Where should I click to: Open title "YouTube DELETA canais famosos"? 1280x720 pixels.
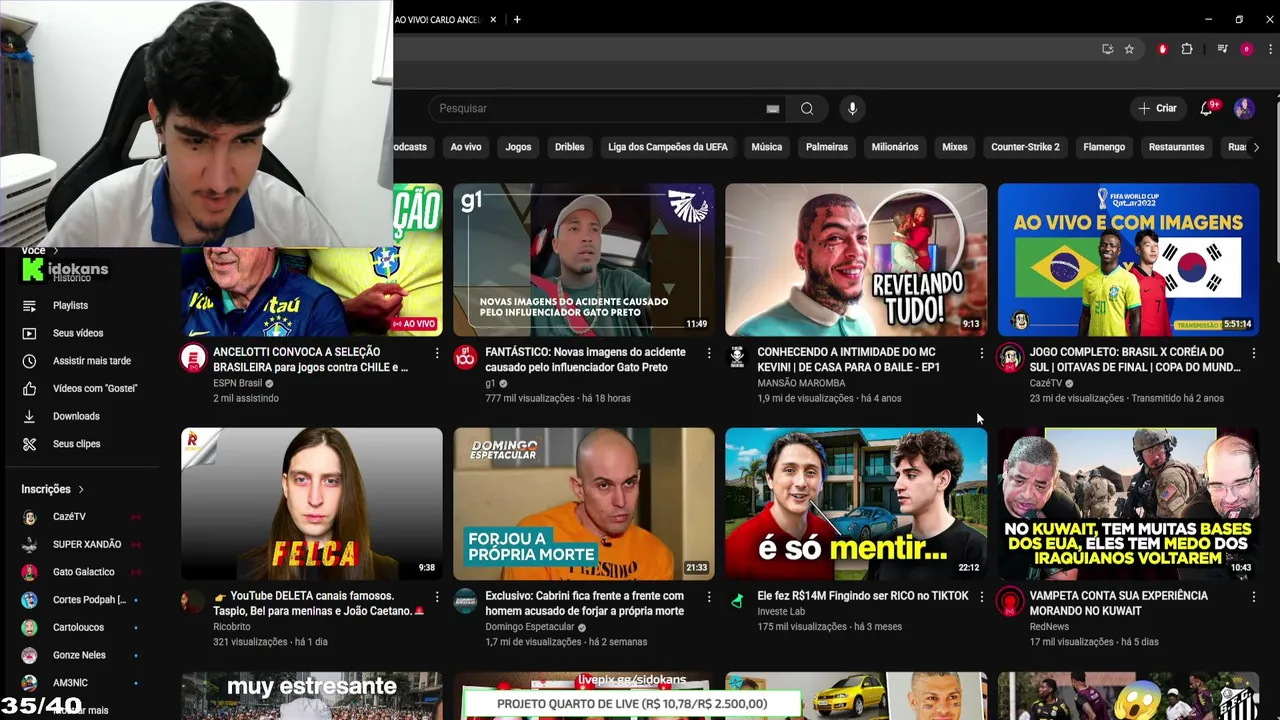coord(319,603)
